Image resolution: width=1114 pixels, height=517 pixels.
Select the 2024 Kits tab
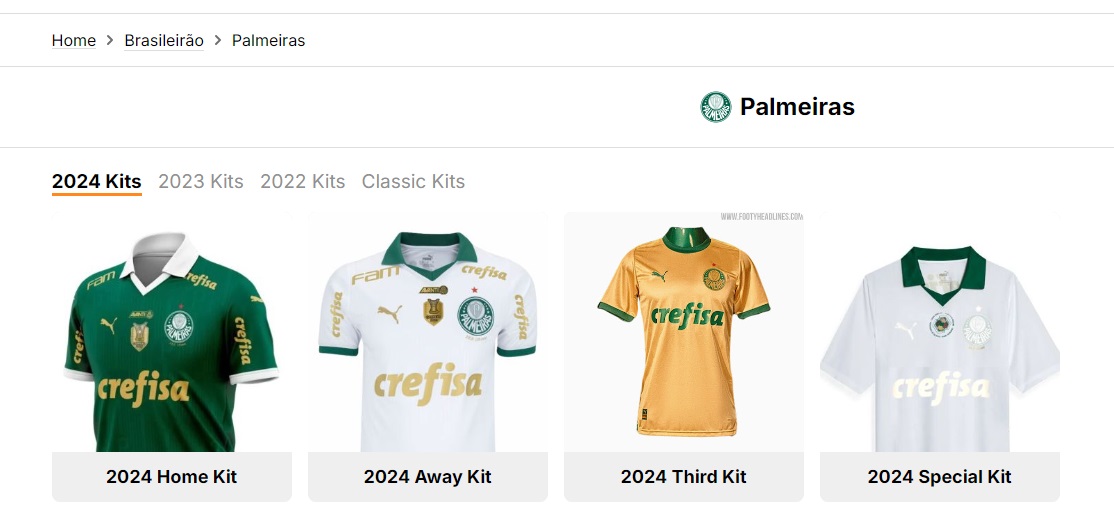pyautogui.click(x=97, y=182)
